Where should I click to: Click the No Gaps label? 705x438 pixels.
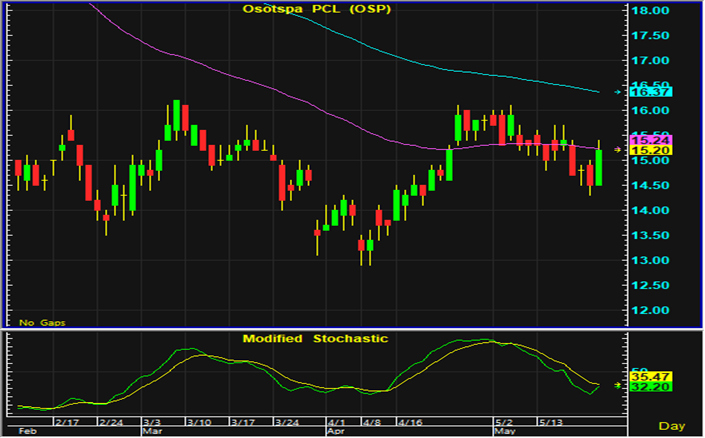[x=42, y=322]
